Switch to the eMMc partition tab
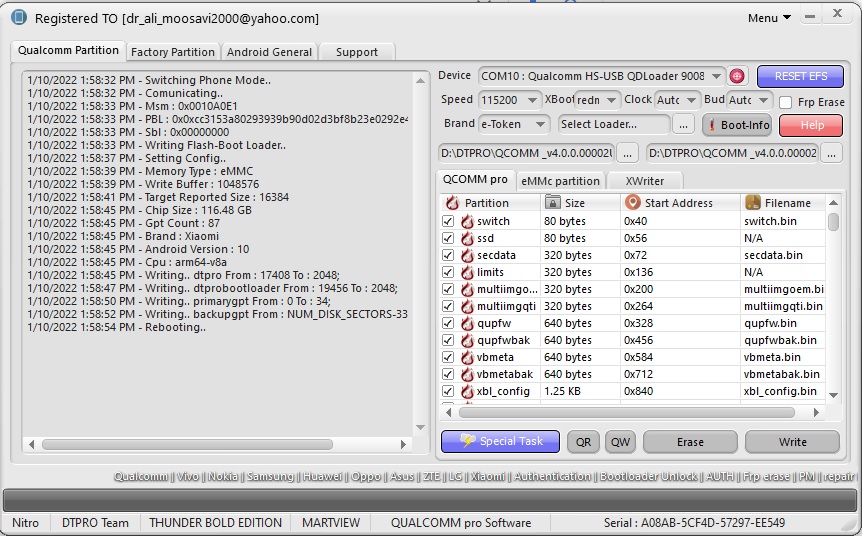The image size is (862, 536). click(560, 181)
